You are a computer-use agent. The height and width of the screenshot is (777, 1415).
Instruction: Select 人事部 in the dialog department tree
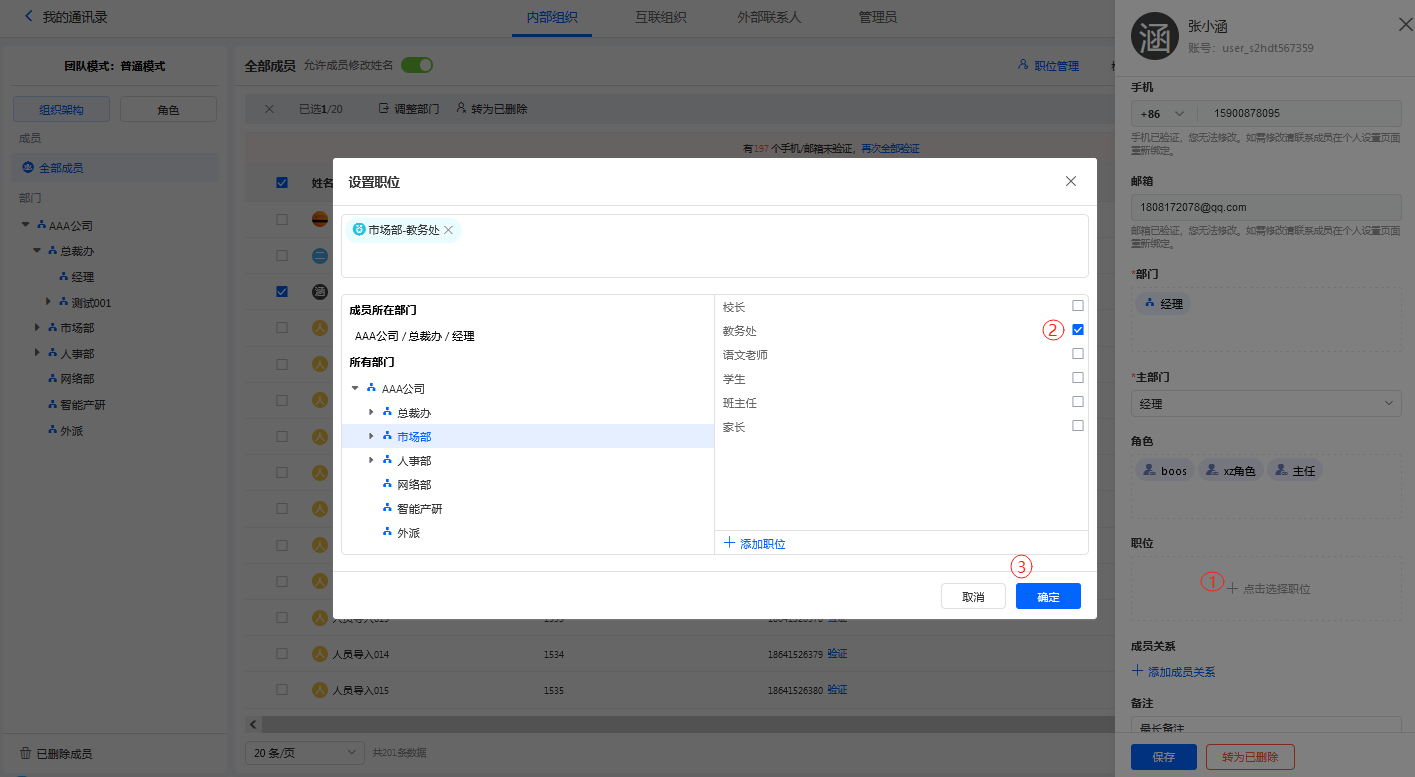[414, 461]
